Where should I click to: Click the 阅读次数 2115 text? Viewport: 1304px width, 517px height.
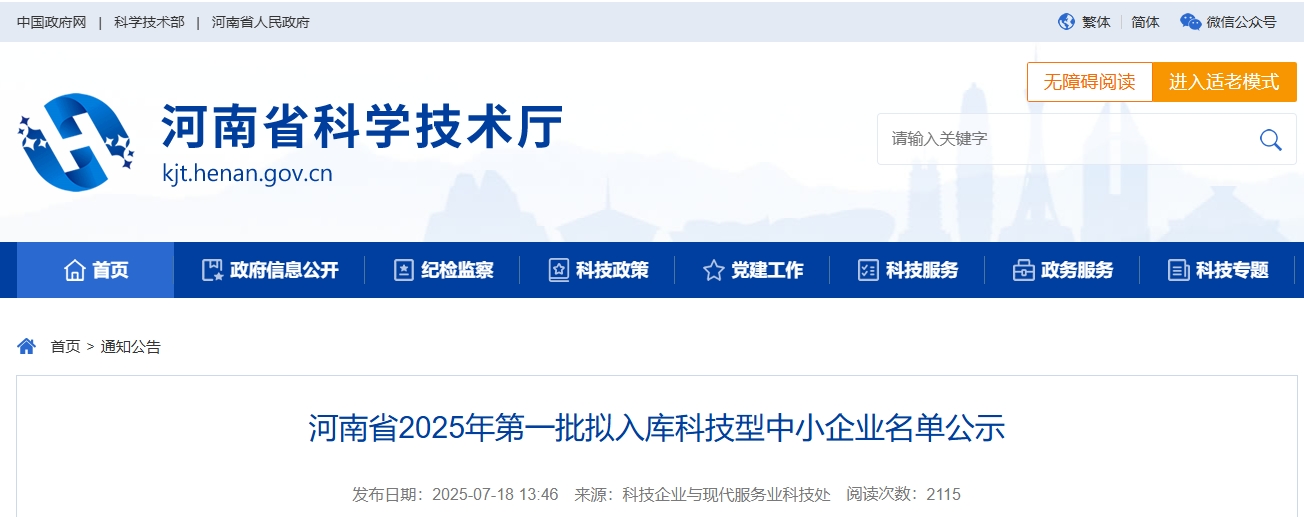click(x=903, y=494)
